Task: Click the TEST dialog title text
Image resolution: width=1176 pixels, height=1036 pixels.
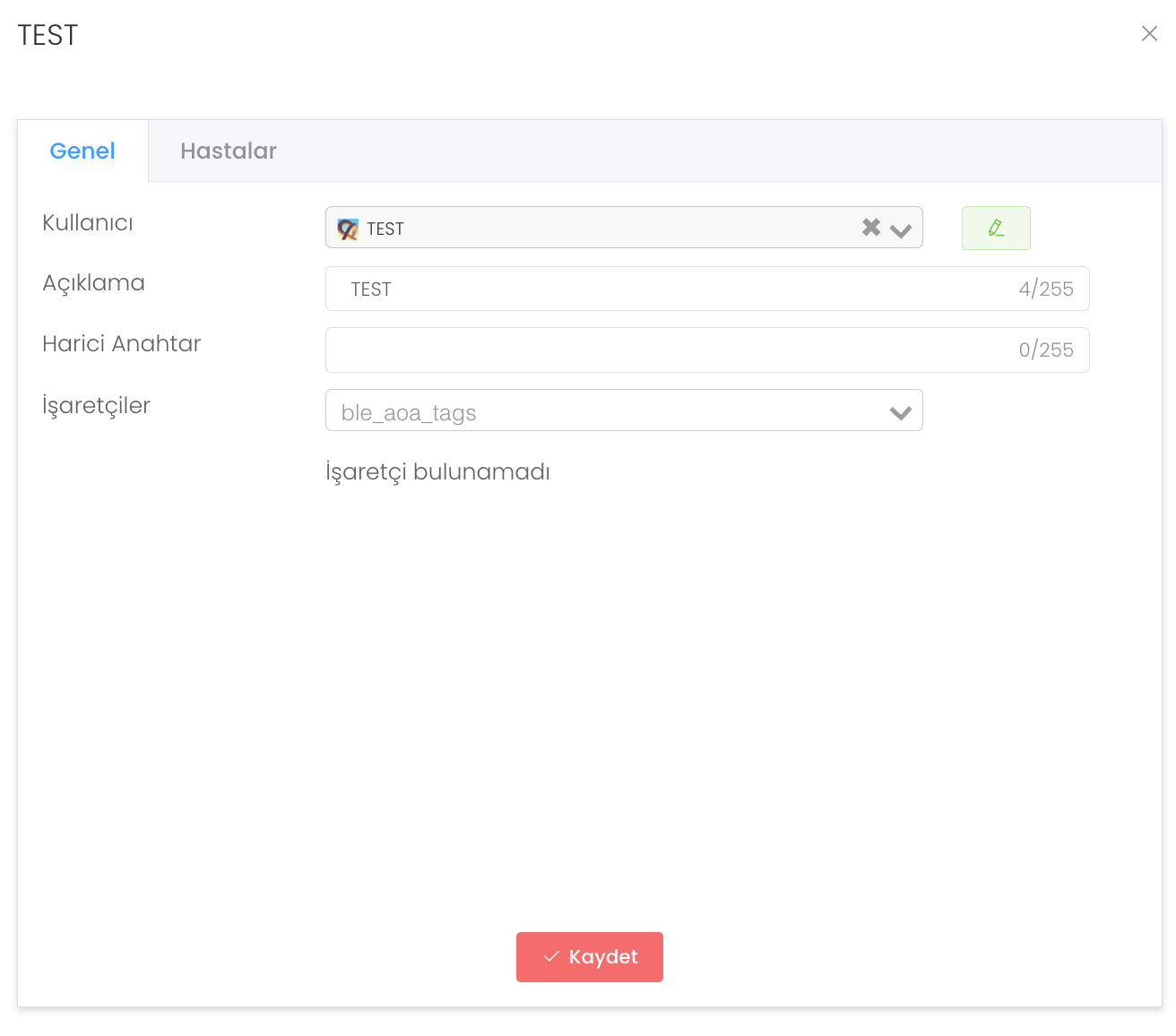Action: (x=48, y=35)
